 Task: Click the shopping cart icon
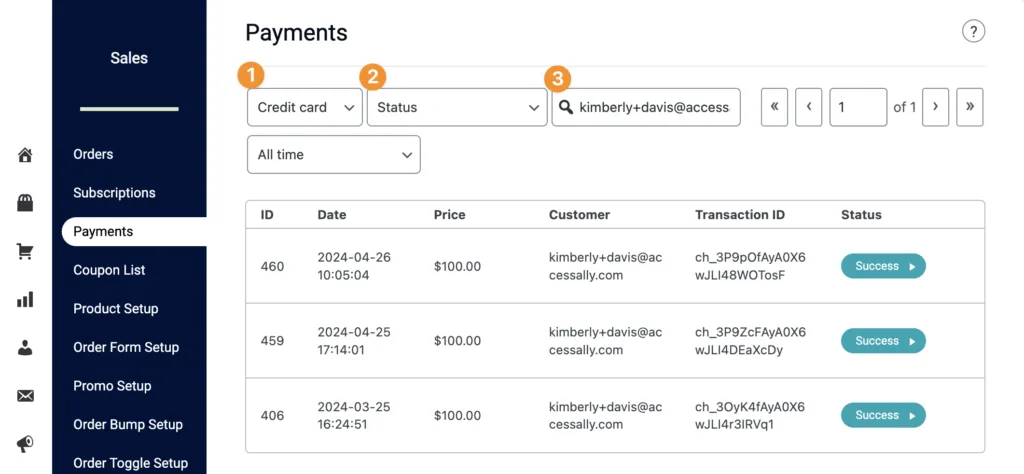coord(25,252)
